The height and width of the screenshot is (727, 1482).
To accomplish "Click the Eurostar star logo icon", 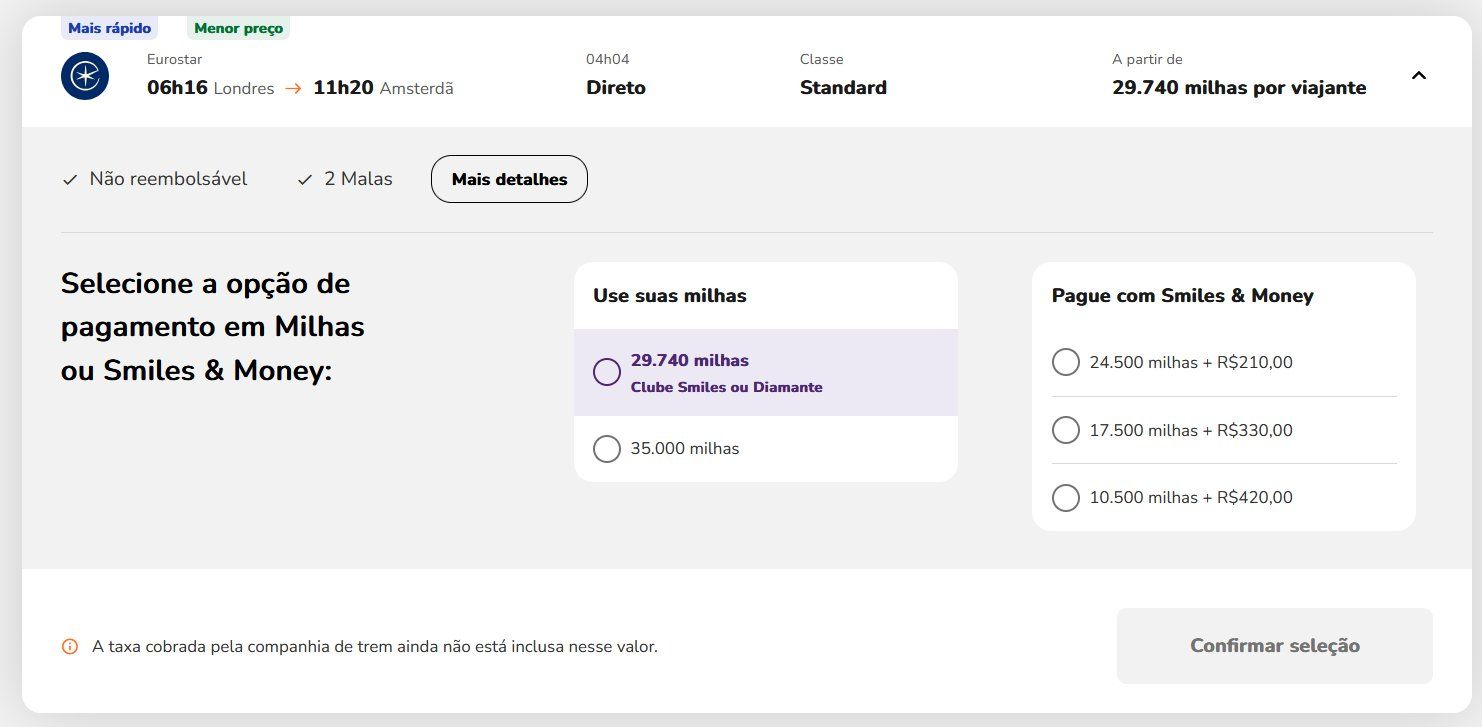I will pyautogui.click(x=85, y=76).
